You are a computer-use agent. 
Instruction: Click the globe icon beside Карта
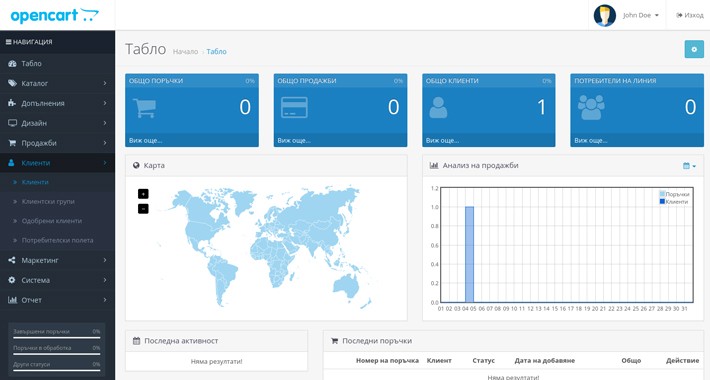(x=136, y=166)
